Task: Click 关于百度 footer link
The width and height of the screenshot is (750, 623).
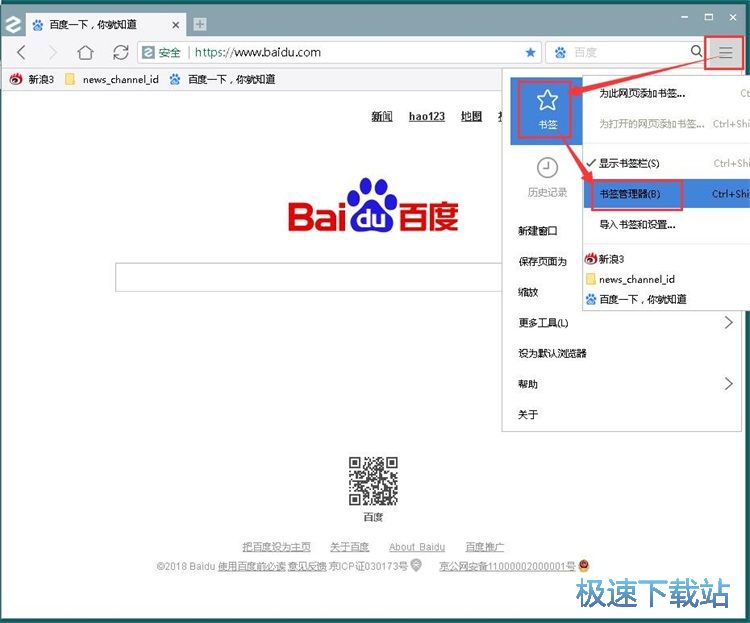Action: (350, 546)
